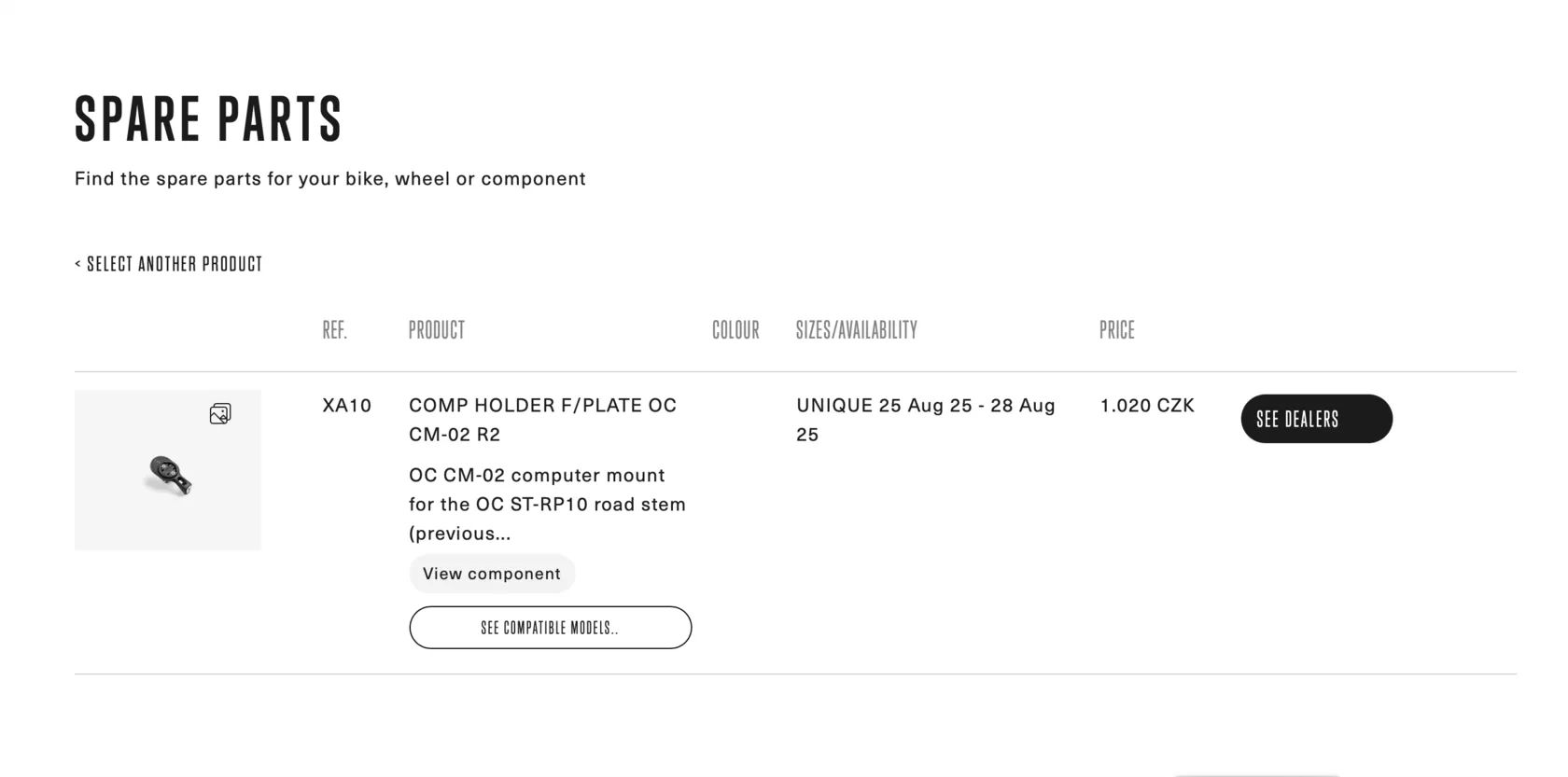The width and height of the screenshot is (1568, 777).
Task: Click the See Dealers button
Action: click(1317, 419)
